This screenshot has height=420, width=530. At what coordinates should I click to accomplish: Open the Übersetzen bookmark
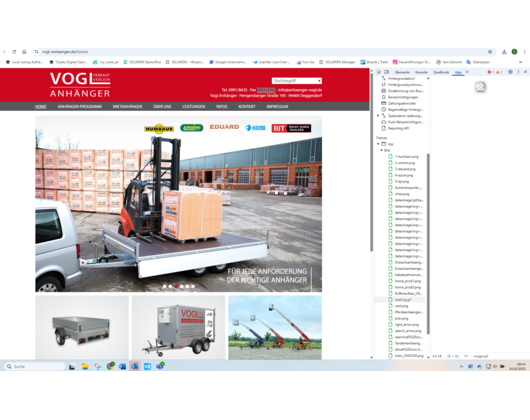click(478, 62)
